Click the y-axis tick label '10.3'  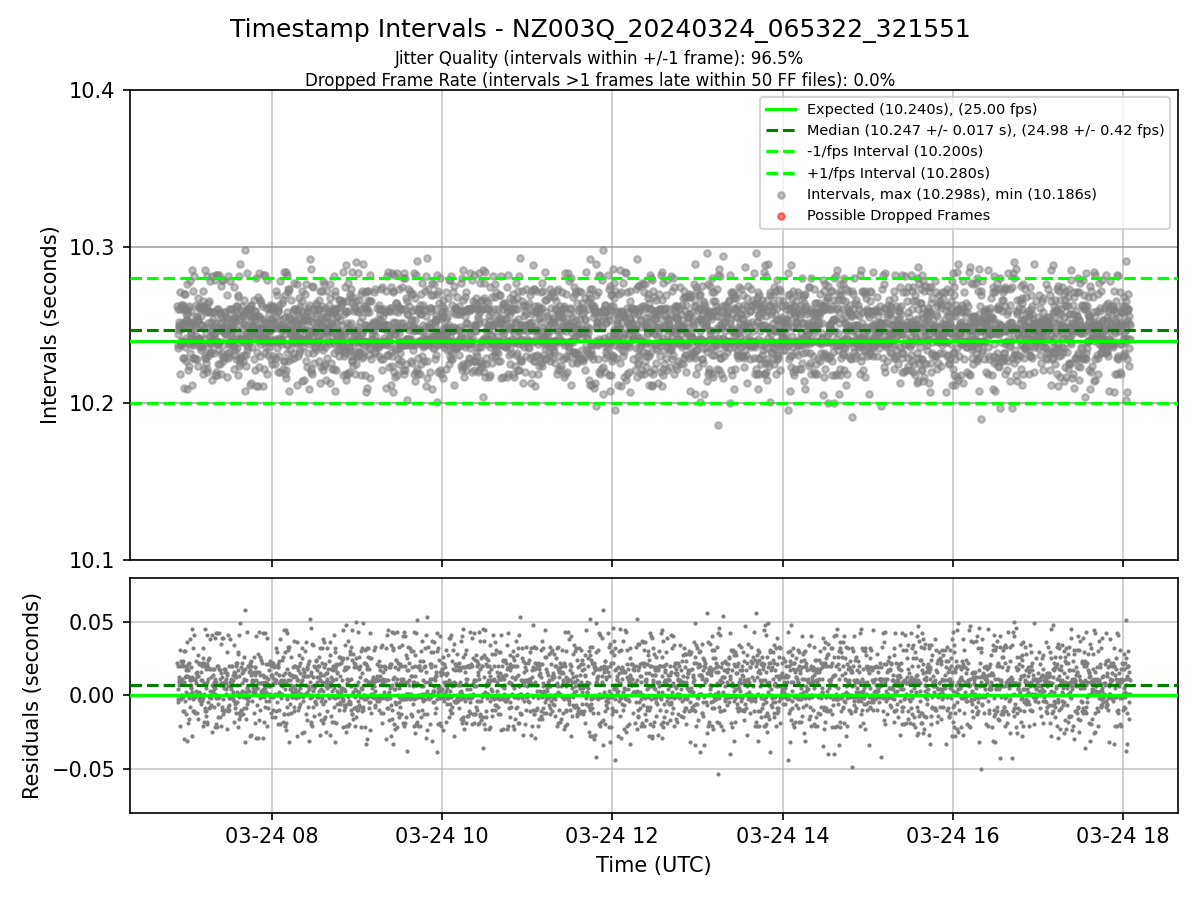pos(93,248)
